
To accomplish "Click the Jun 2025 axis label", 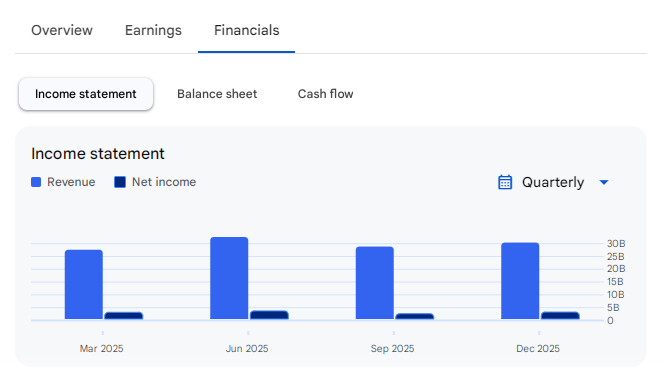I will point(247,349).
